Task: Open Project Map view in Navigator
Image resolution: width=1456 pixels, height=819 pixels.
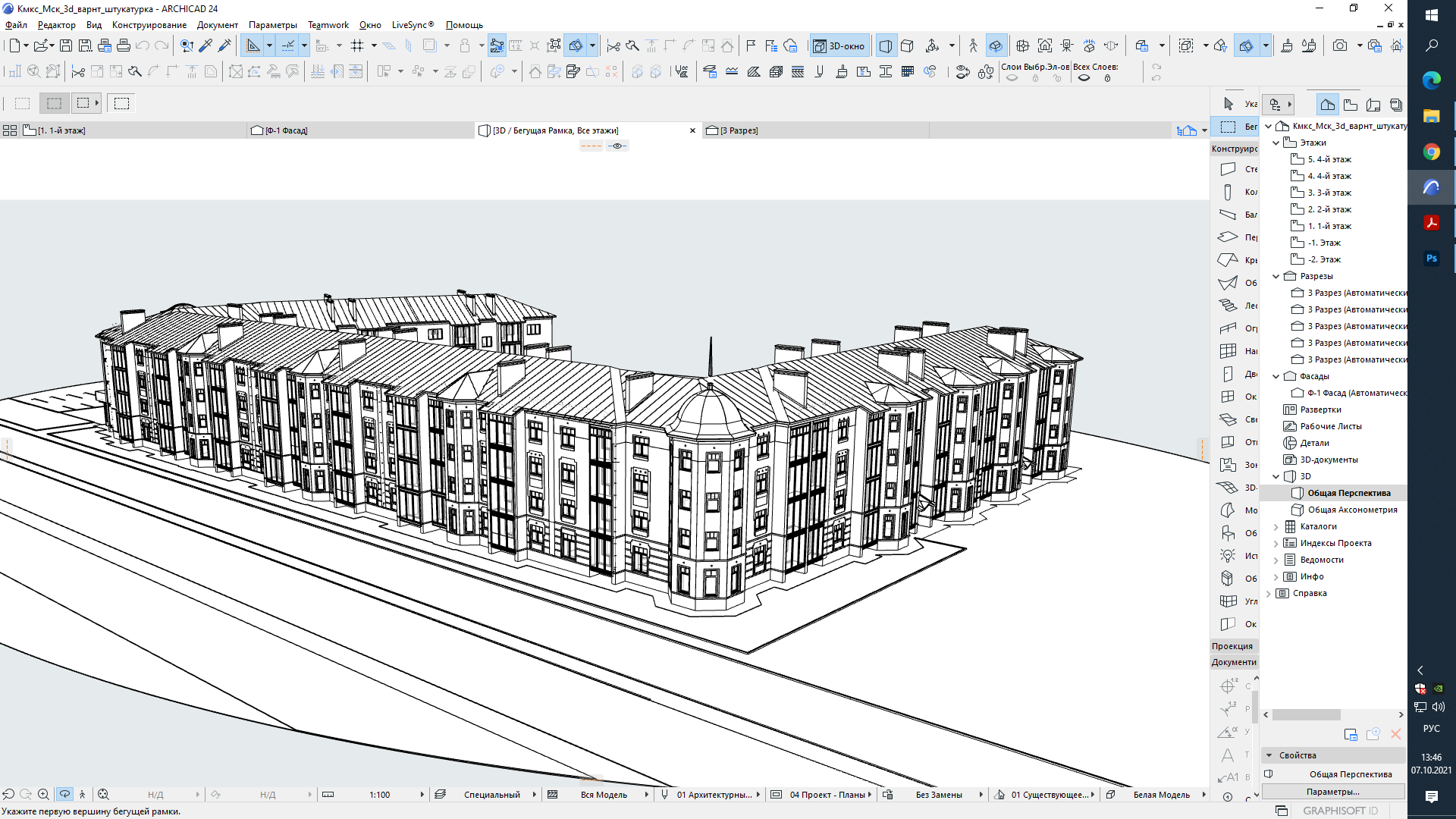Action: tap(1327, 105)
